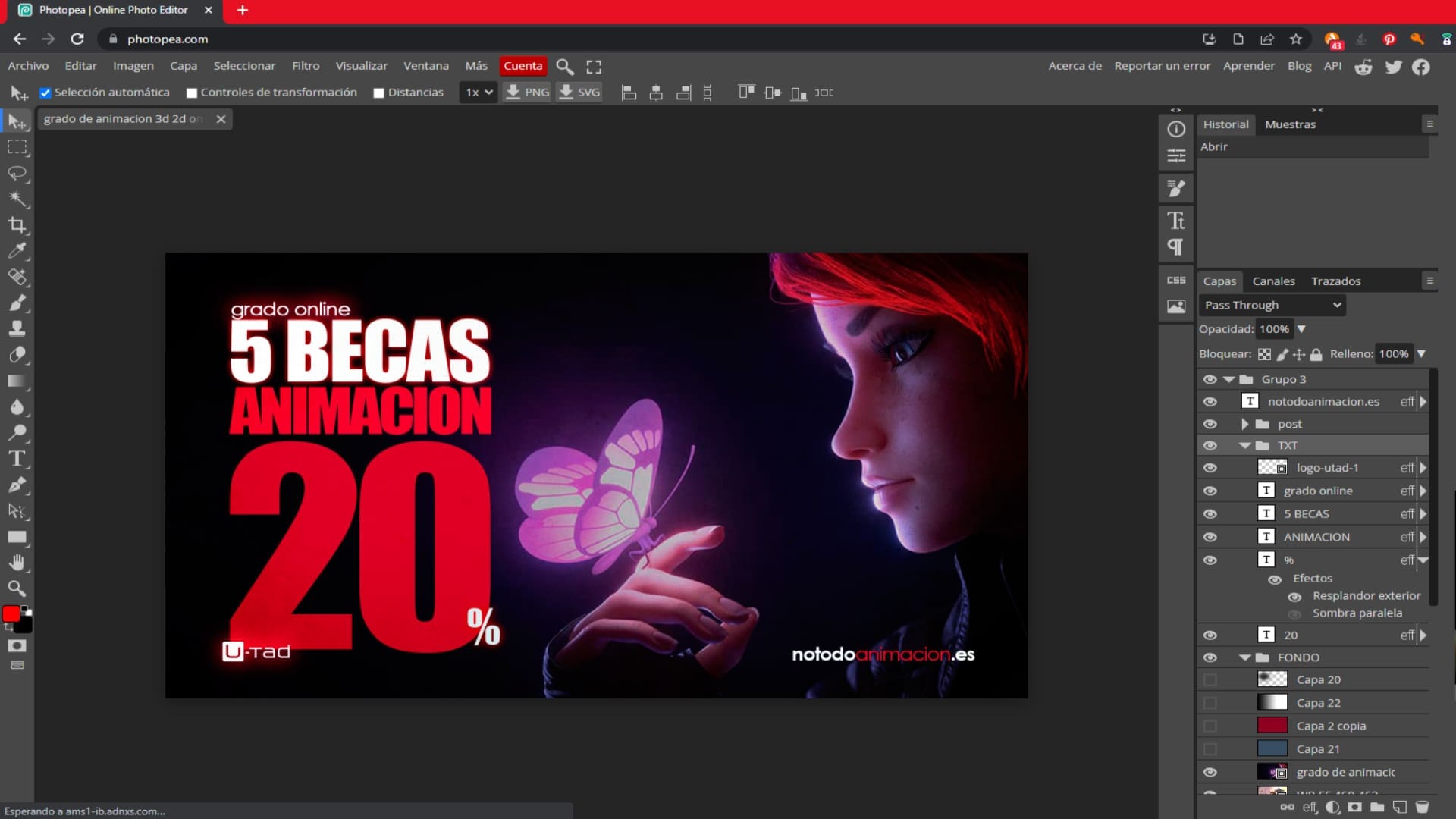Export as SVG button
The image size is (1456, 819).
pyautogui.click(x=580, y=93)
